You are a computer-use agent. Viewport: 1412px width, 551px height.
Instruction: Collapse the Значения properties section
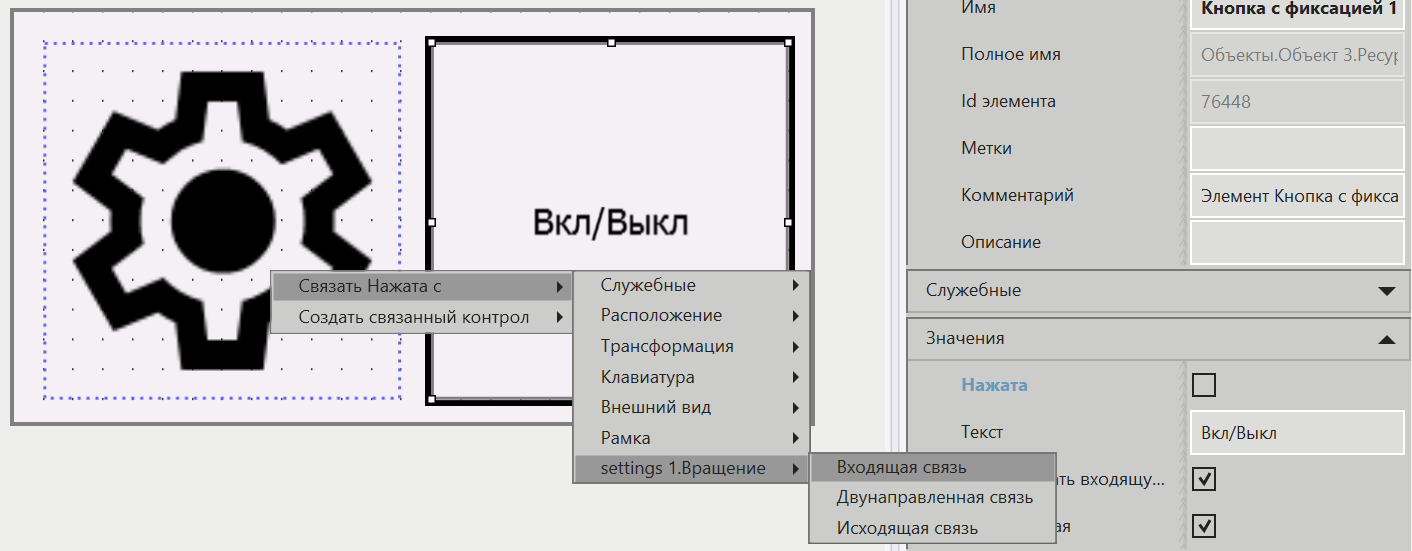point(1158,339)
